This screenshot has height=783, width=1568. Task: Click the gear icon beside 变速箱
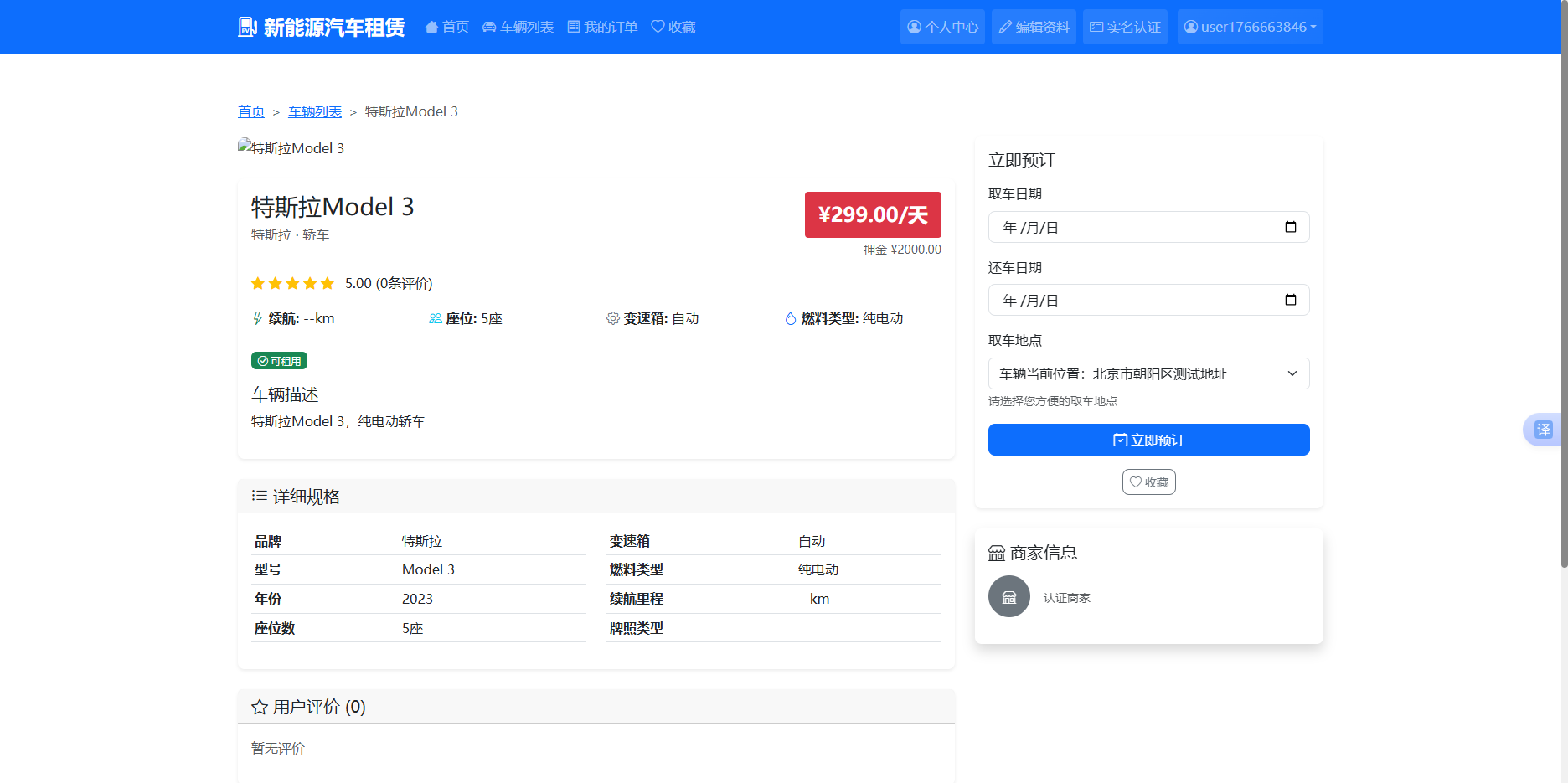coord(613,318)
